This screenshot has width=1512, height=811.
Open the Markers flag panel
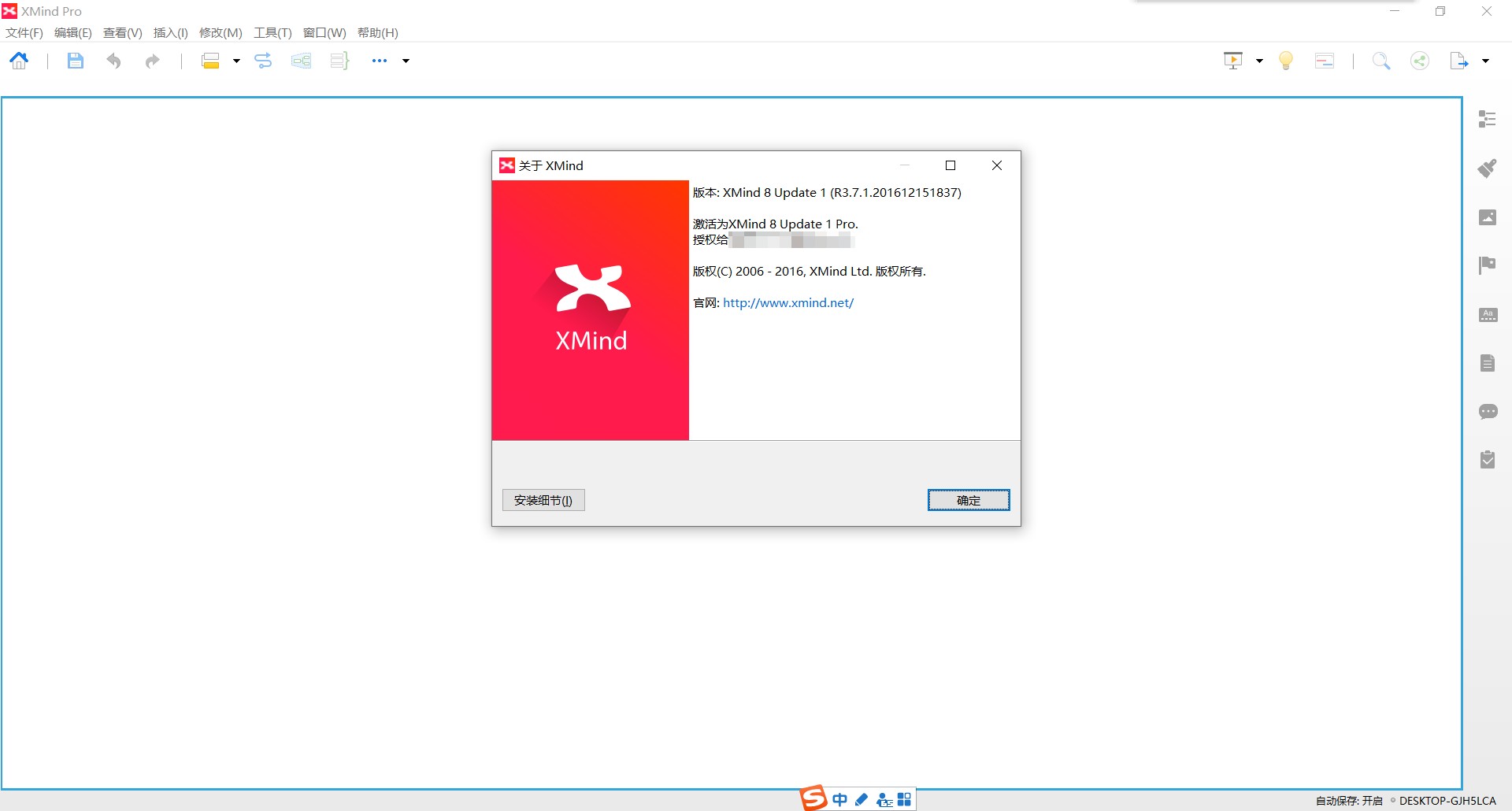click(x=1487, y=265)
